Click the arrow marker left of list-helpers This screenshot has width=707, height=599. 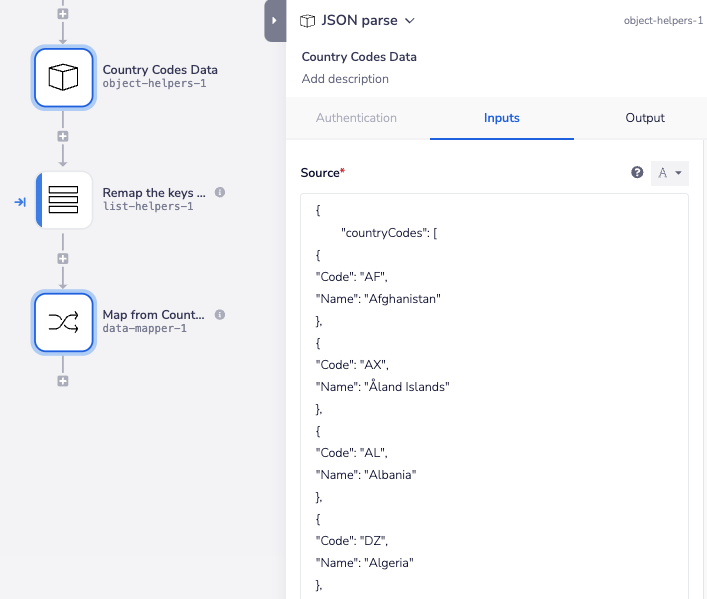tap(20, 202)
